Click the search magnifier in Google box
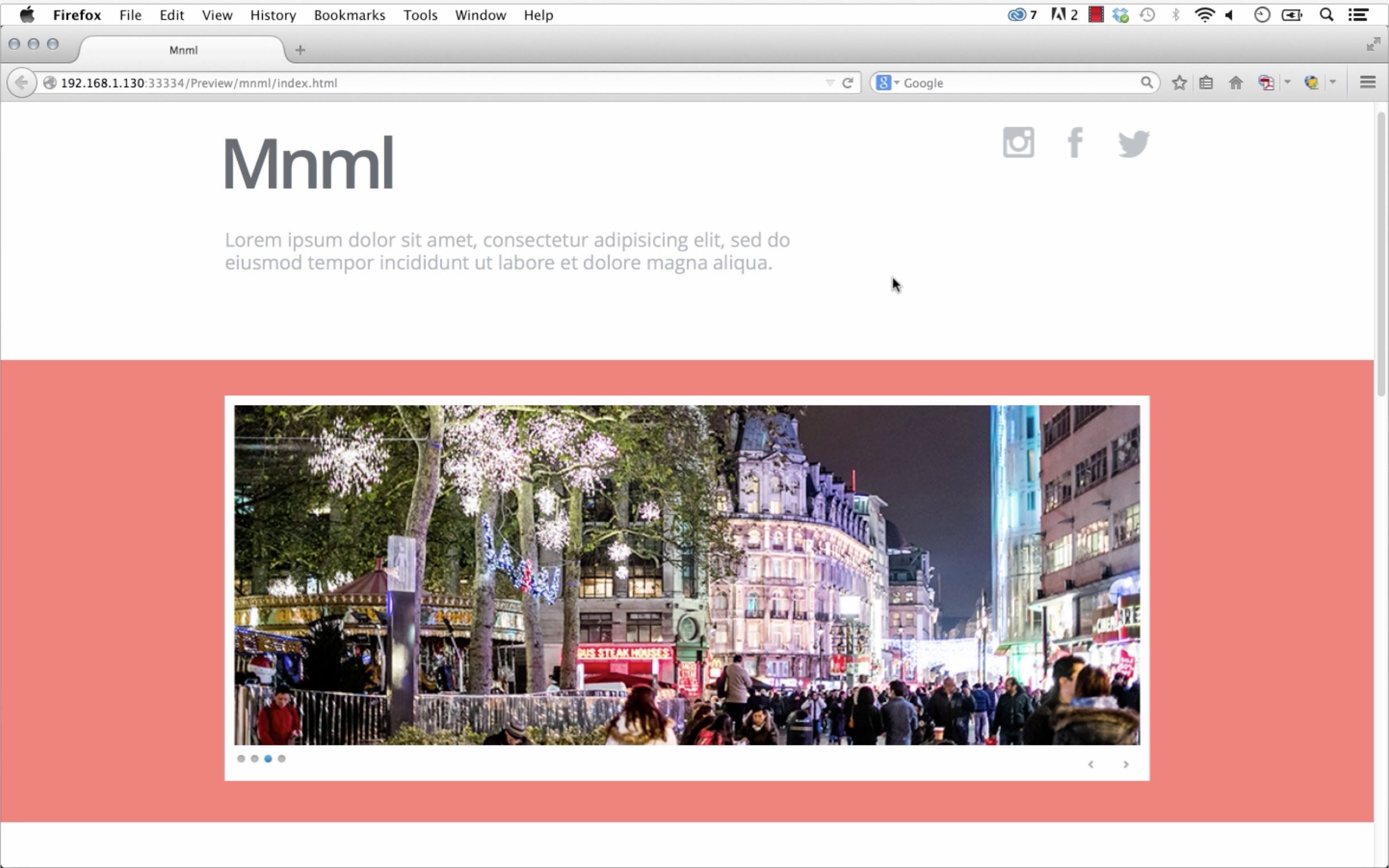Viewport: 1389px width, 868px height. (1146, 83)
